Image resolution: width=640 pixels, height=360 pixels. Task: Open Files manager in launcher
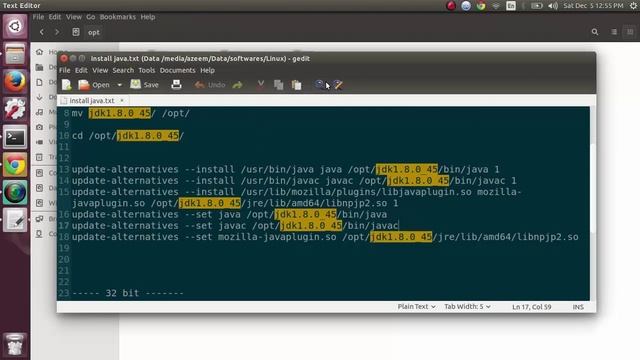click(15, 54)
